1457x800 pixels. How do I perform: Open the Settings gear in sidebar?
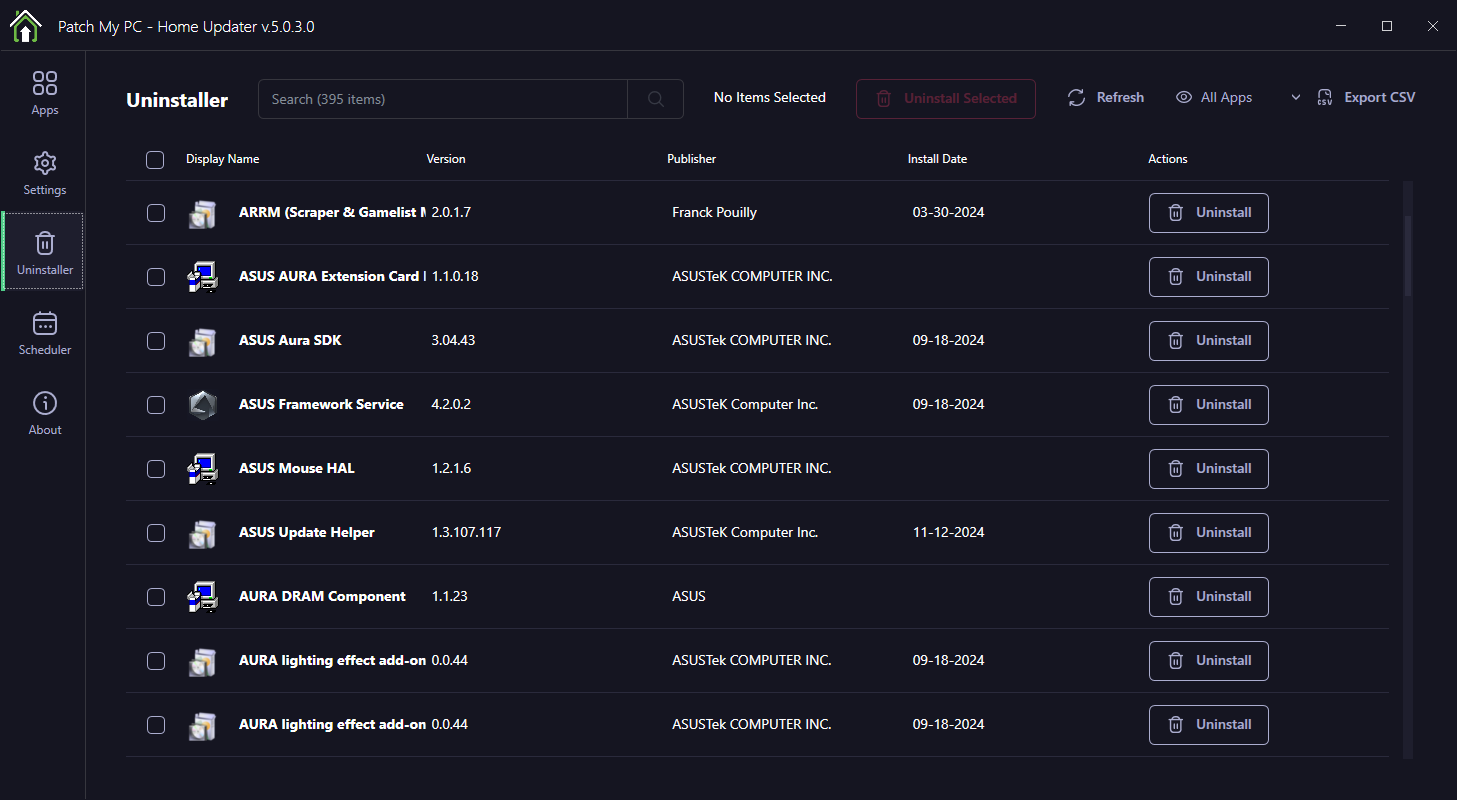point(45,173)
